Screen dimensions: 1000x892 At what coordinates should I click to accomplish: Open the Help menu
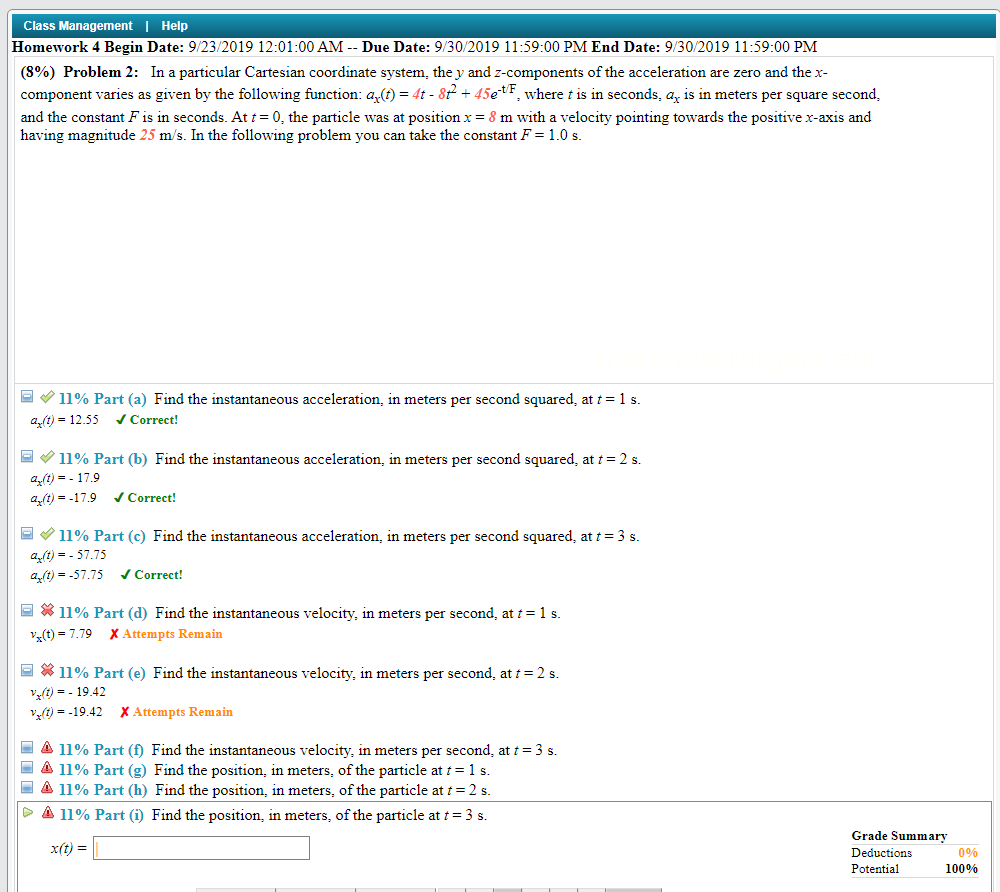pos(173,25)
